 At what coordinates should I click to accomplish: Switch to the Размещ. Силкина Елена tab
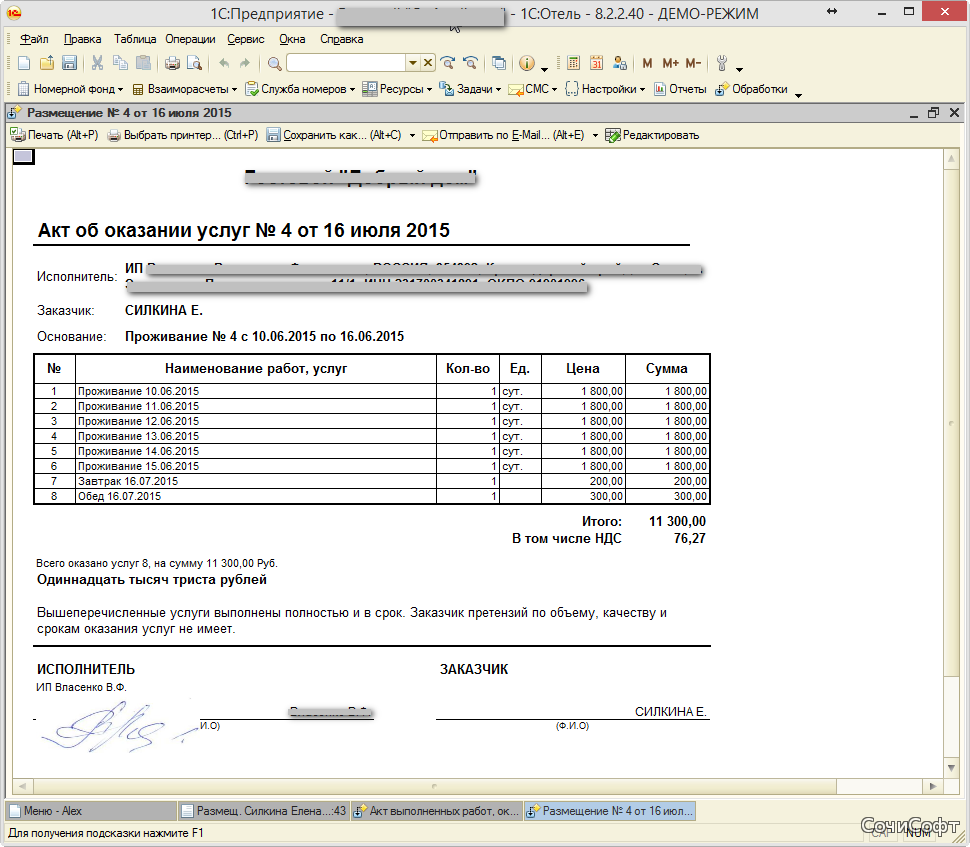(x=264, y=810)
